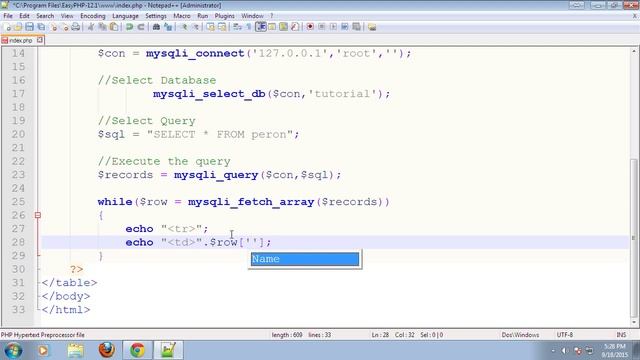
Task: Click the last toolbar icon after macros
Action: pos(372,27)
